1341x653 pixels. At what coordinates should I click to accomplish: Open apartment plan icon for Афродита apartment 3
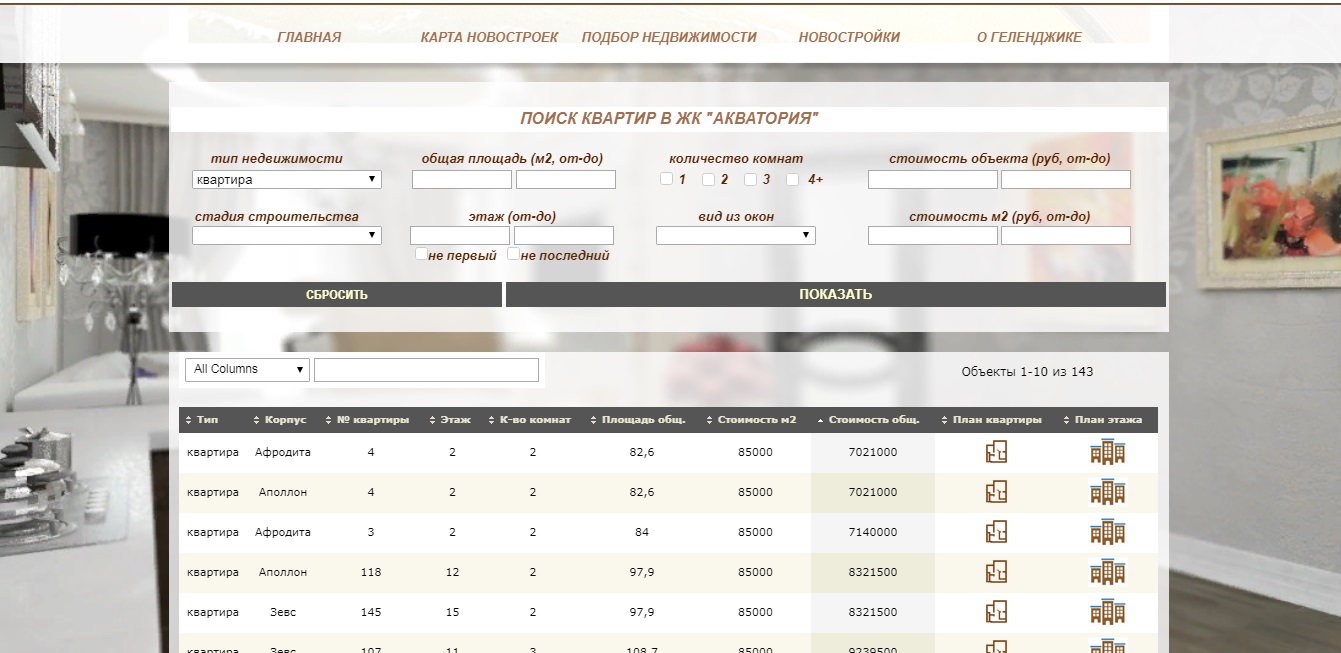[x=996, y=532]
